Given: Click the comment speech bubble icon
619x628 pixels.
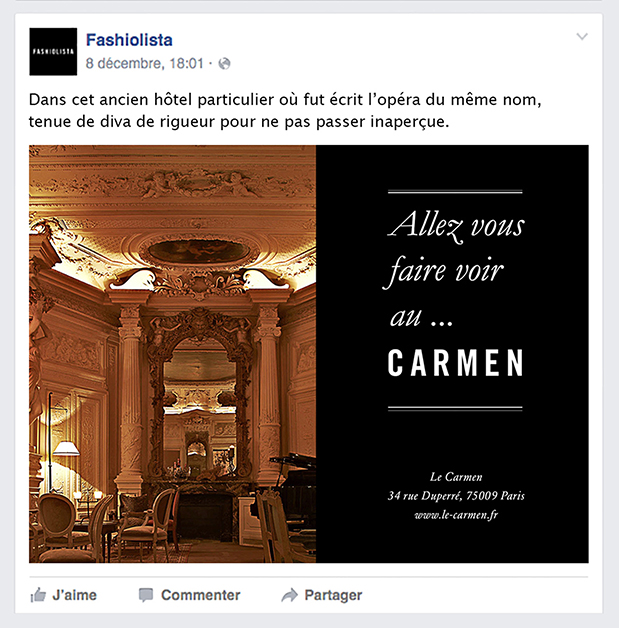Looking at the screenshot, I should click(x=146, y=595).
